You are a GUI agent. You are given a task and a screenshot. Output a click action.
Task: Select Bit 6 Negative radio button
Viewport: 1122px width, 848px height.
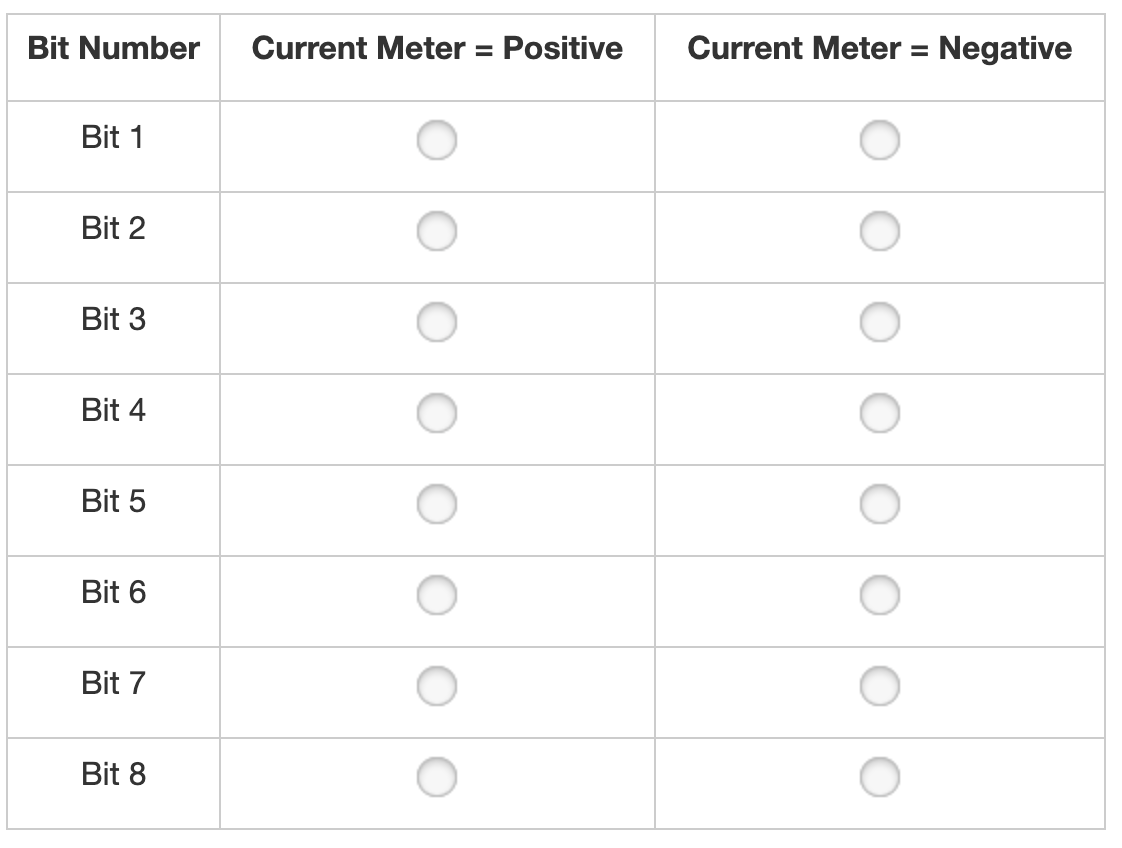880,596
